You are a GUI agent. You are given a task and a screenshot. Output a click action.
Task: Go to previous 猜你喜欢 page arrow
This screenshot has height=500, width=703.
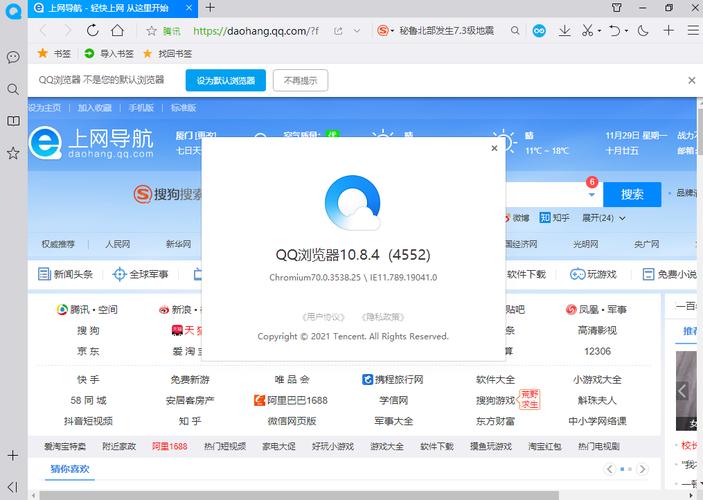pos(609,469)
